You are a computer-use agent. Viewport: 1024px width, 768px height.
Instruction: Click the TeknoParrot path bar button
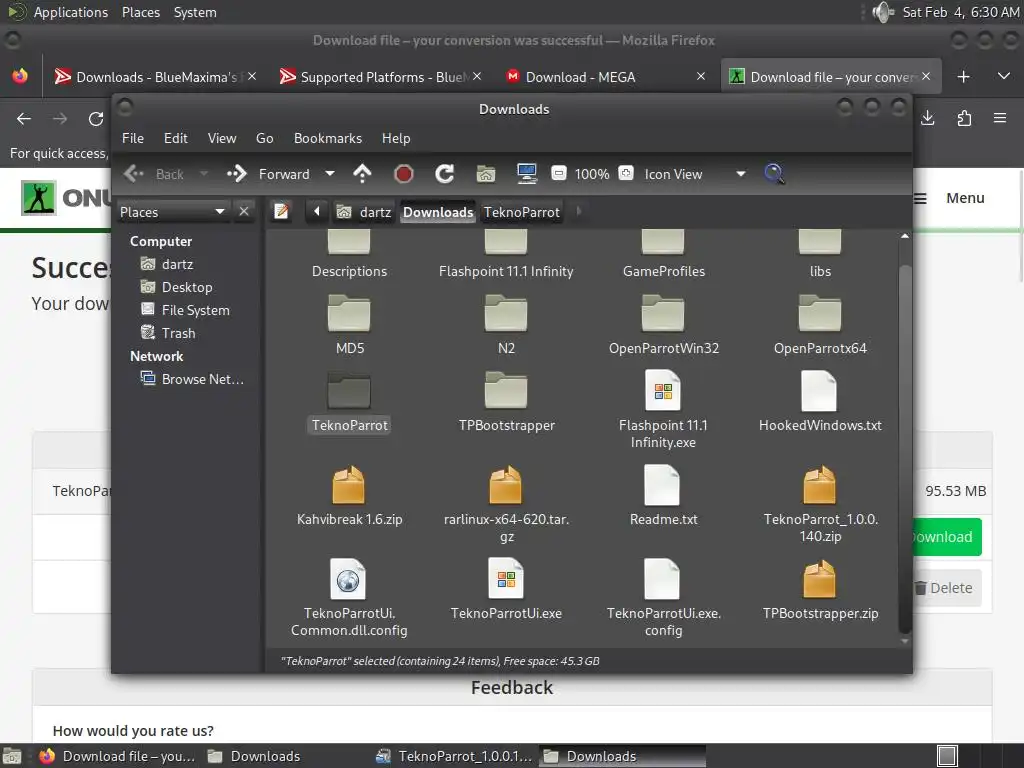click(x=522, y=212)
